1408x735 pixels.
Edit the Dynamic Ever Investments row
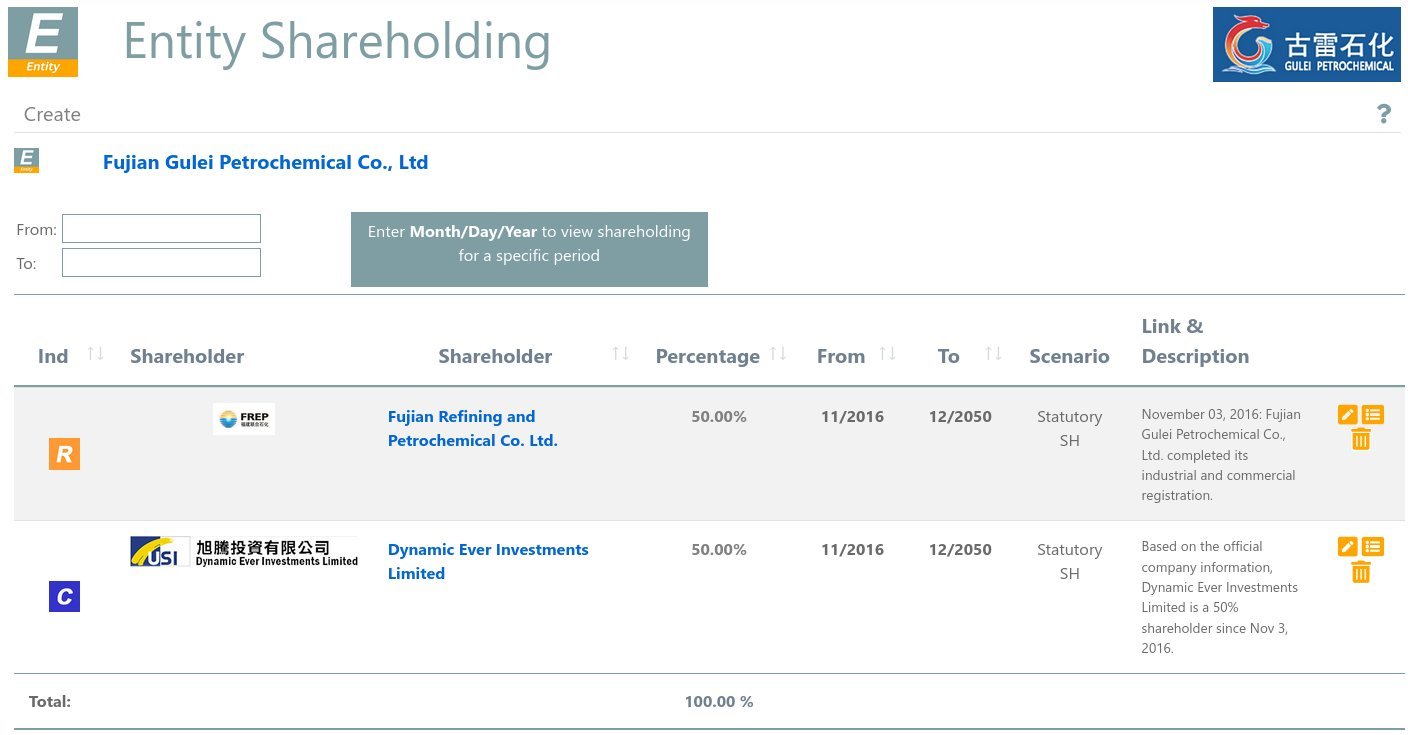(x=1347, y=546)
